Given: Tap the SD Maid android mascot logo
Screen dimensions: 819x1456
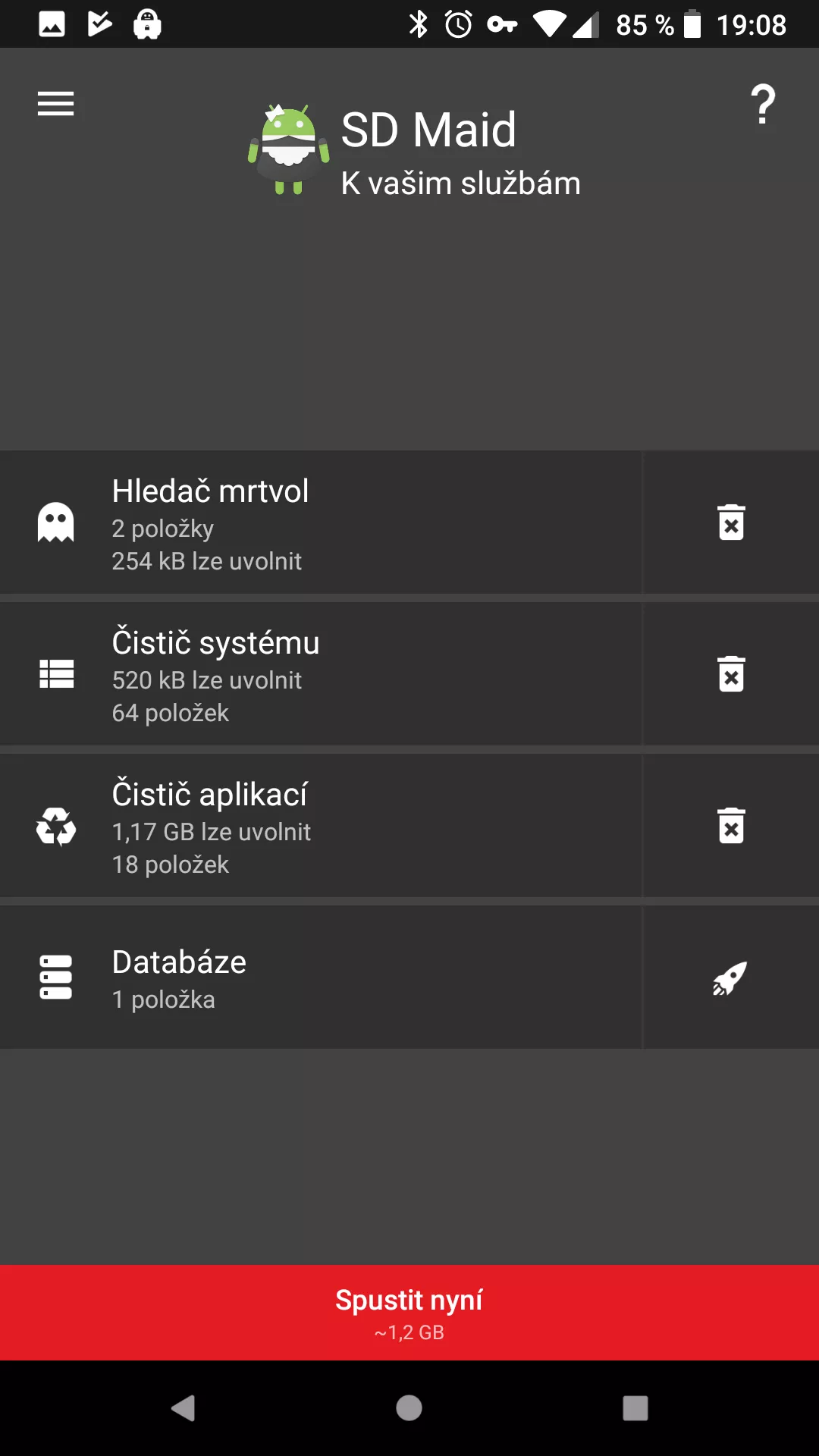Looking at the screenshot, I should (289, 149).
